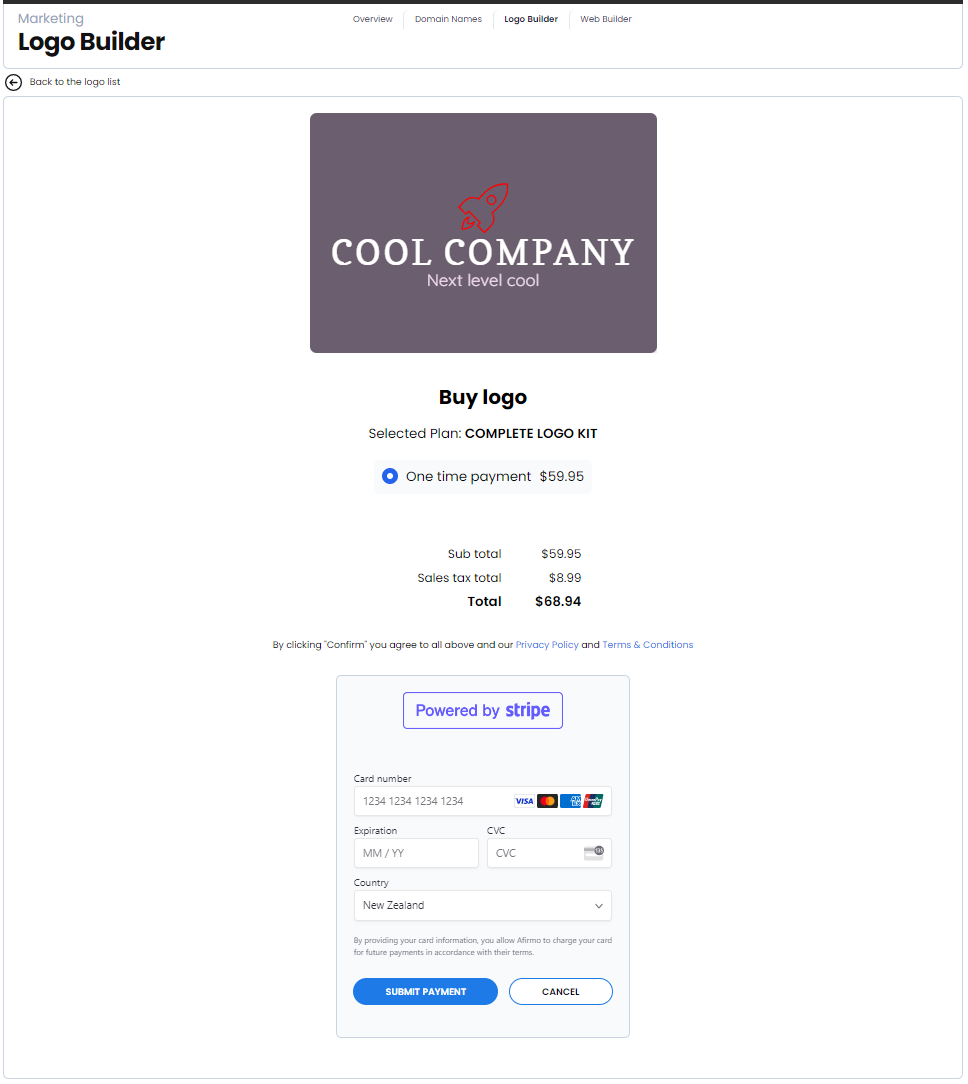Go to the Web Builder tab
Image resolution: width=968 pixels, height=1084 pixels.
click(x=606, y=19)
